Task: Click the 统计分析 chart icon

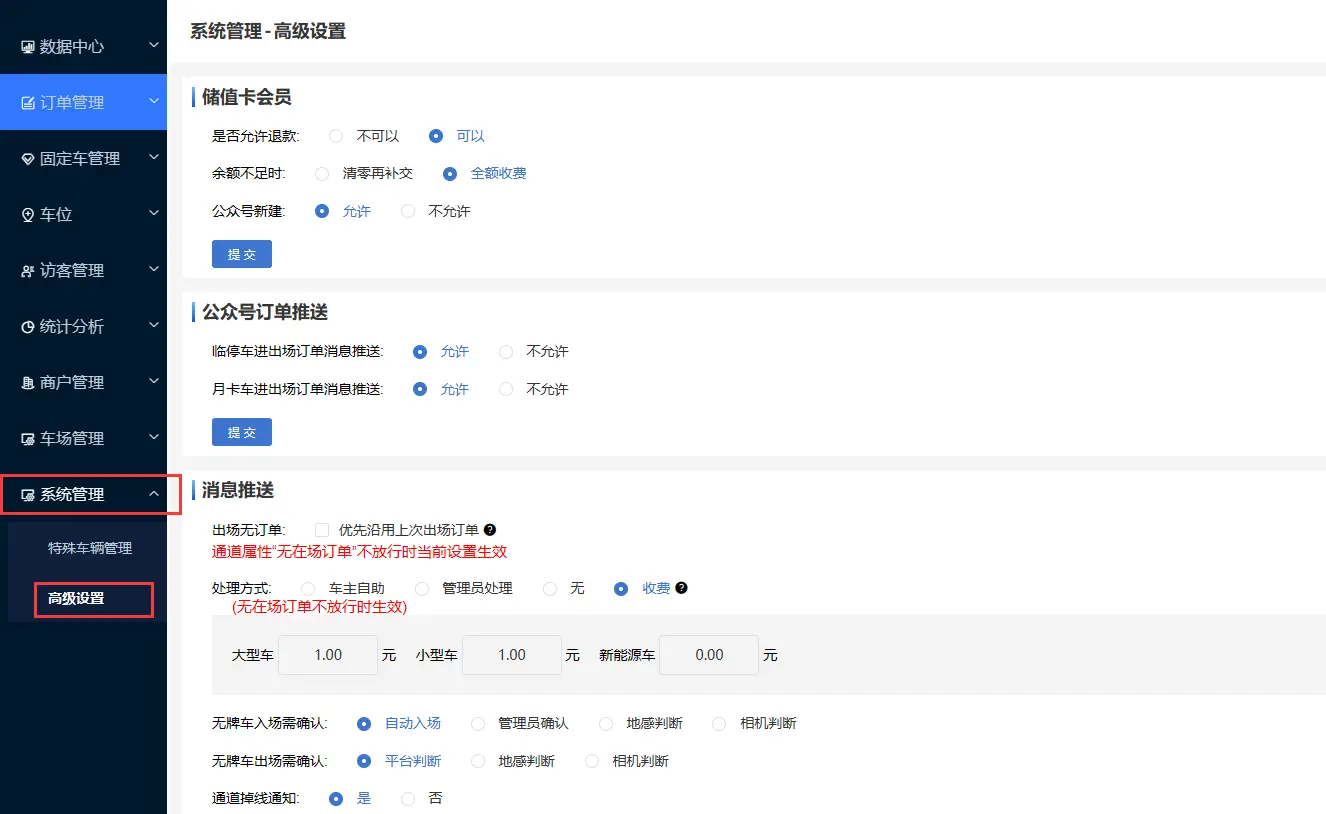Action: tap(28, 327)
